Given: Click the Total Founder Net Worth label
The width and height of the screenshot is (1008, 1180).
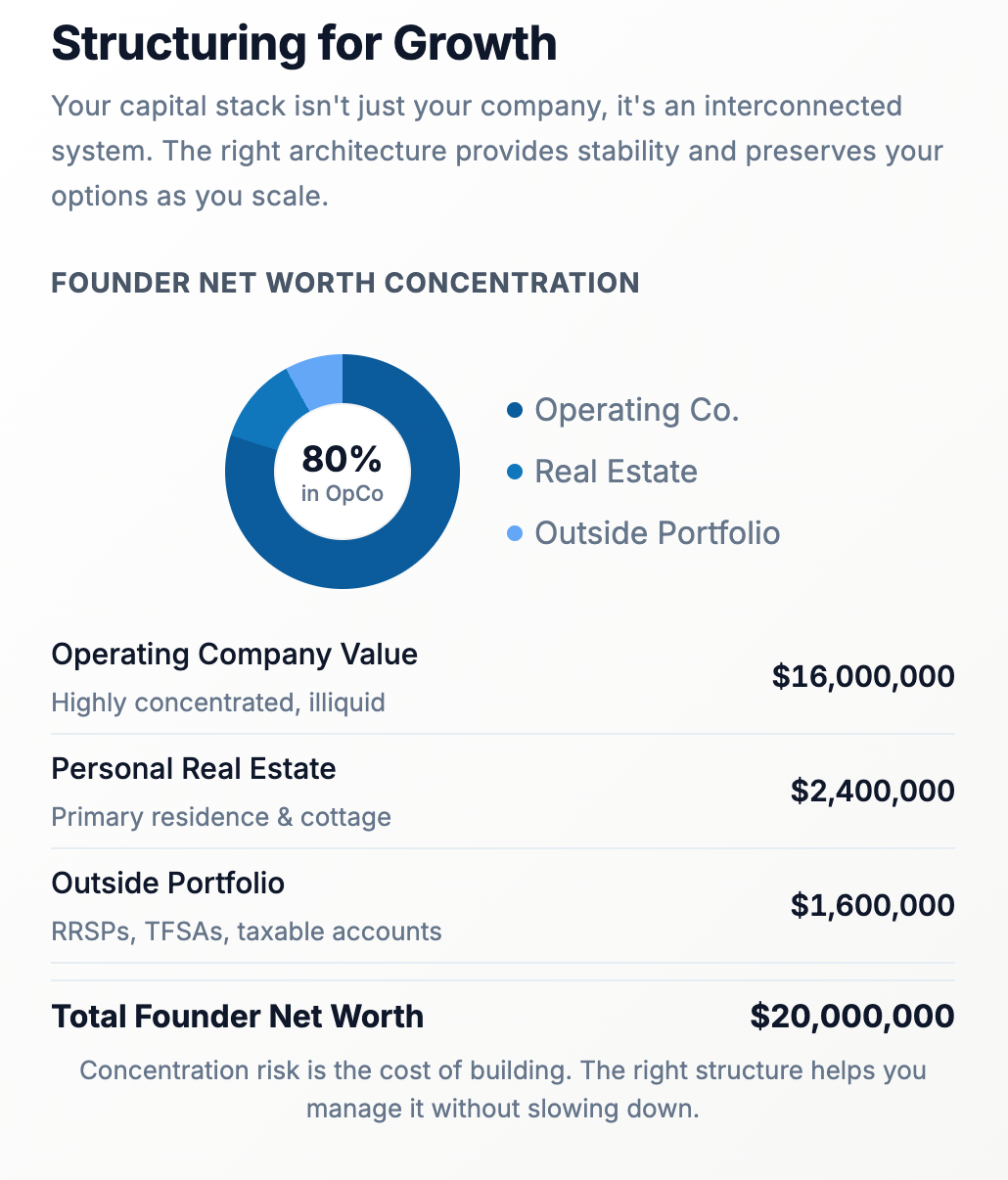Looking at the screenshot, I should point(237,1017).
